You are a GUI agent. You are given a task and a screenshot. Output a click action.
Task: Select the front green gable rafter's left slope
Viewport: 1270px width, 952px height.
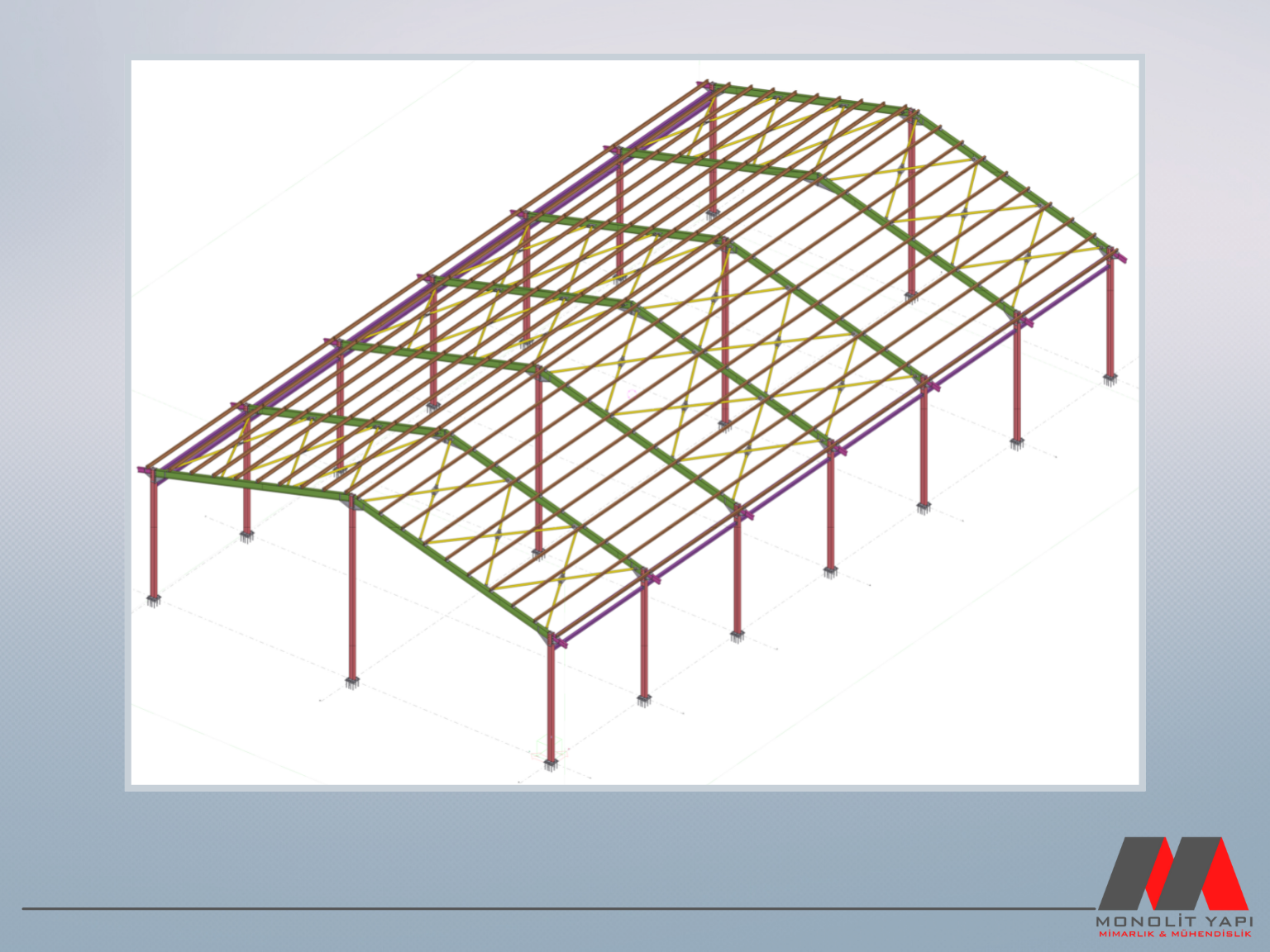tap(248, 484)
